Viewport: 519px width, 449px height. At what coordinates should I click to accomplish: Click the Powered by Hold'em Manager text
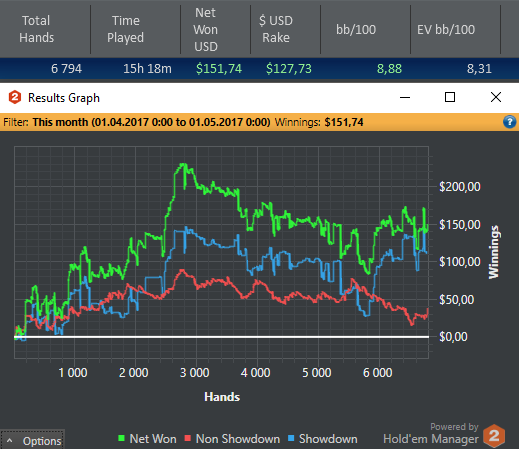[x=431, y=433]
